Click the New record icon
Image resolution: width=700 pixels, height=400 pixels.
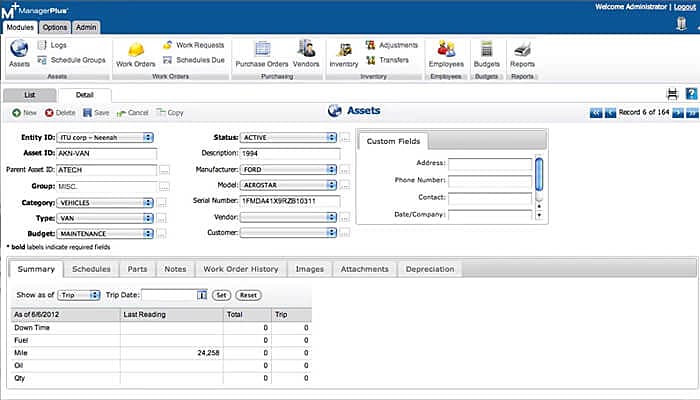[x=17, y=113]
